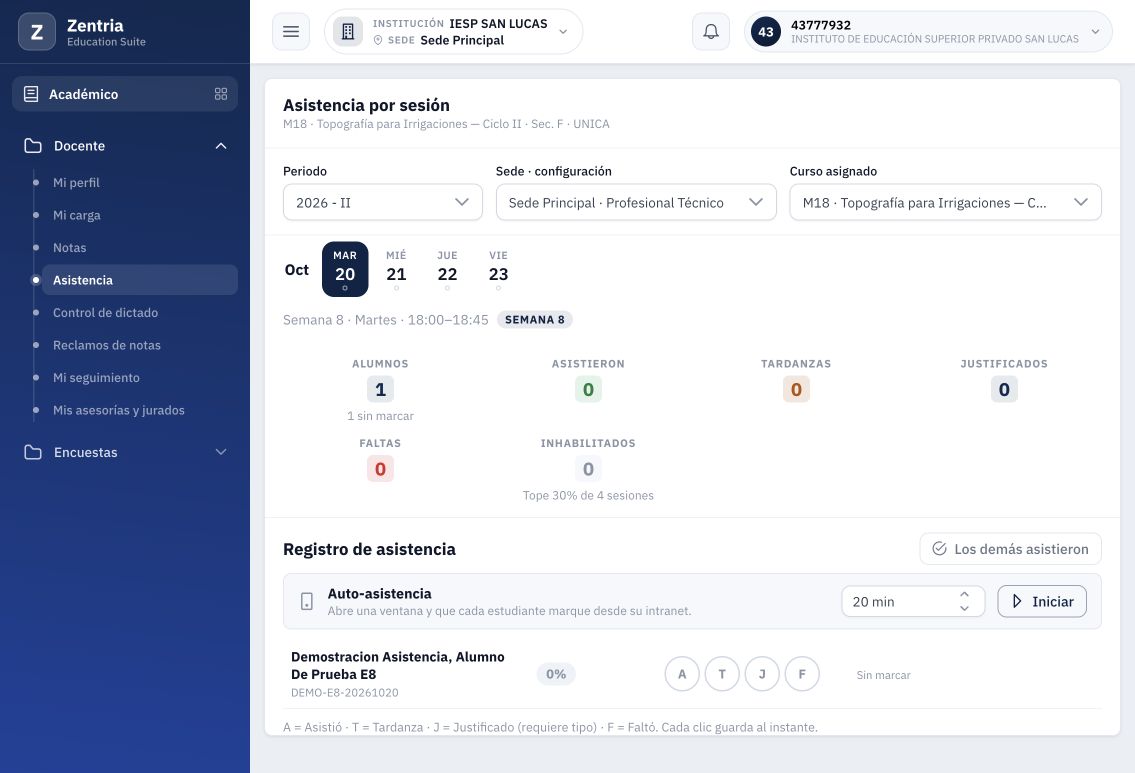Viewport: 1135px width, 773px height.
Task: Click the Zentria Z logo
Action: point(37,32)
